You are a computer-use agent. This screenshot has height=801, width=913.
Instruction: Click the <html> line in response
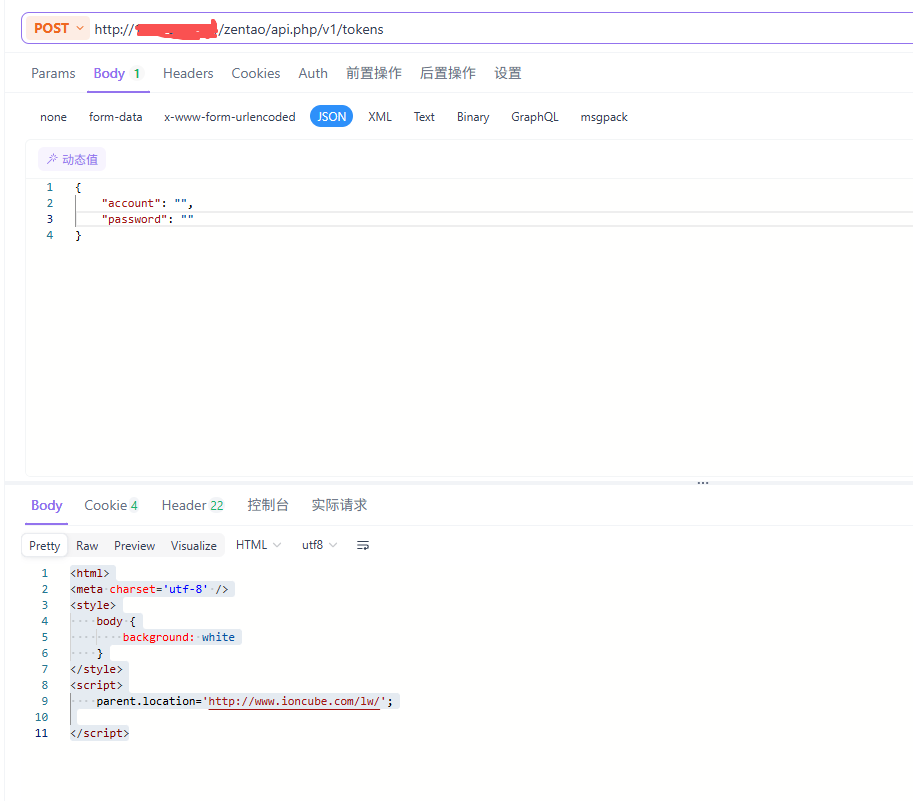(90, 573)
